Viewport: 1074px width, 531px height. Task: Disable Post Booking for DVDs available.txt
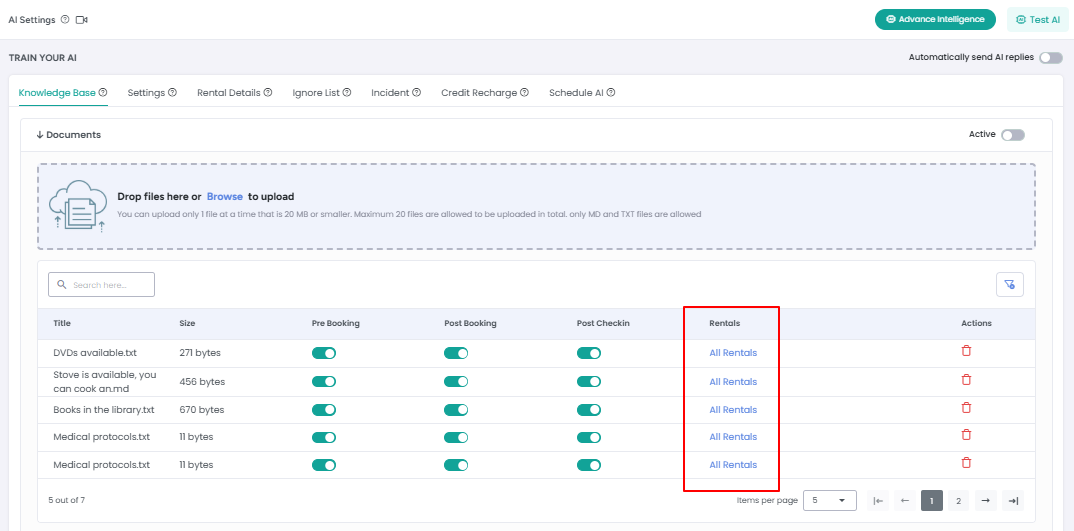[456, 353]
